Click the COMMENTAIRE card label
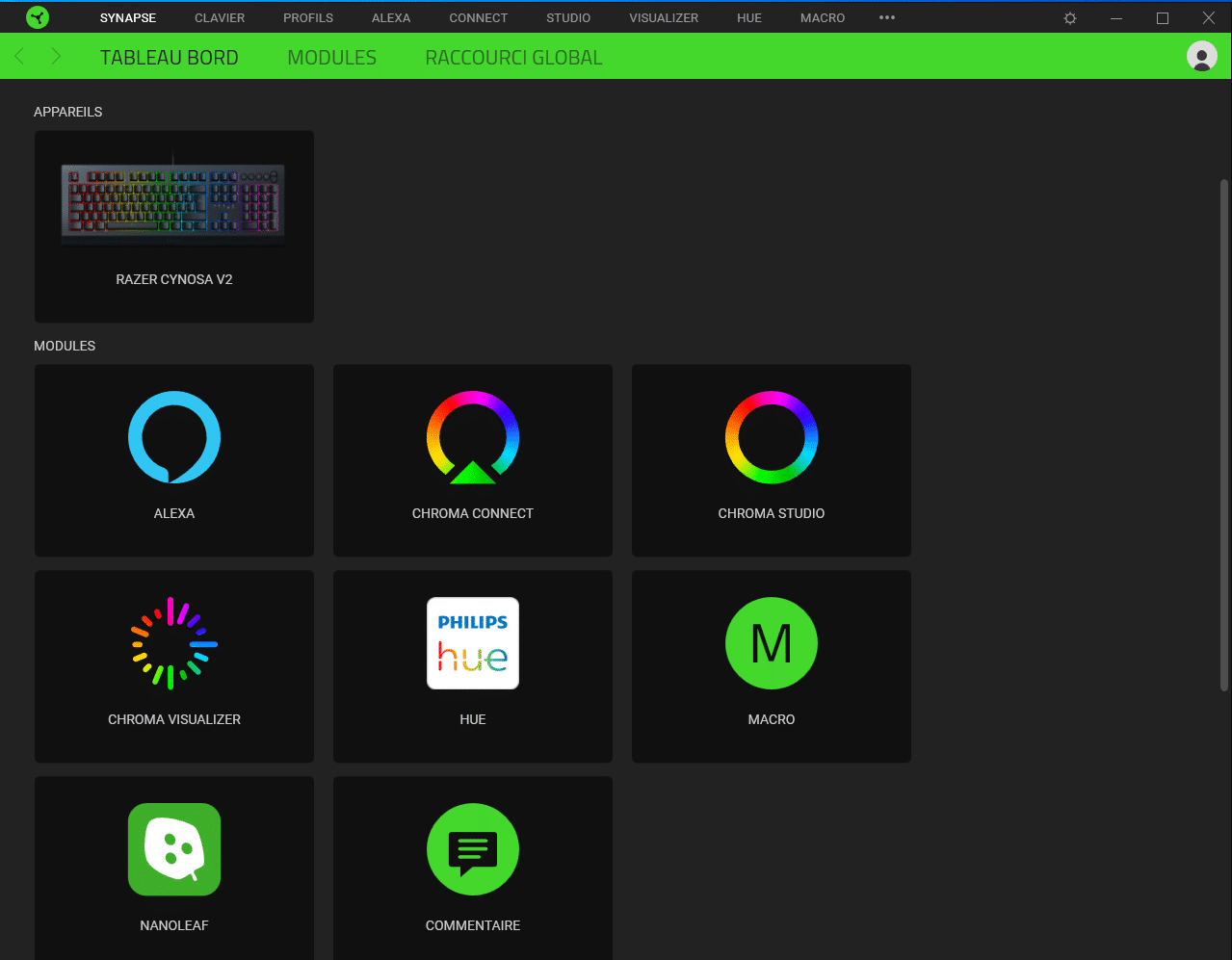 [x=473, y=925]
